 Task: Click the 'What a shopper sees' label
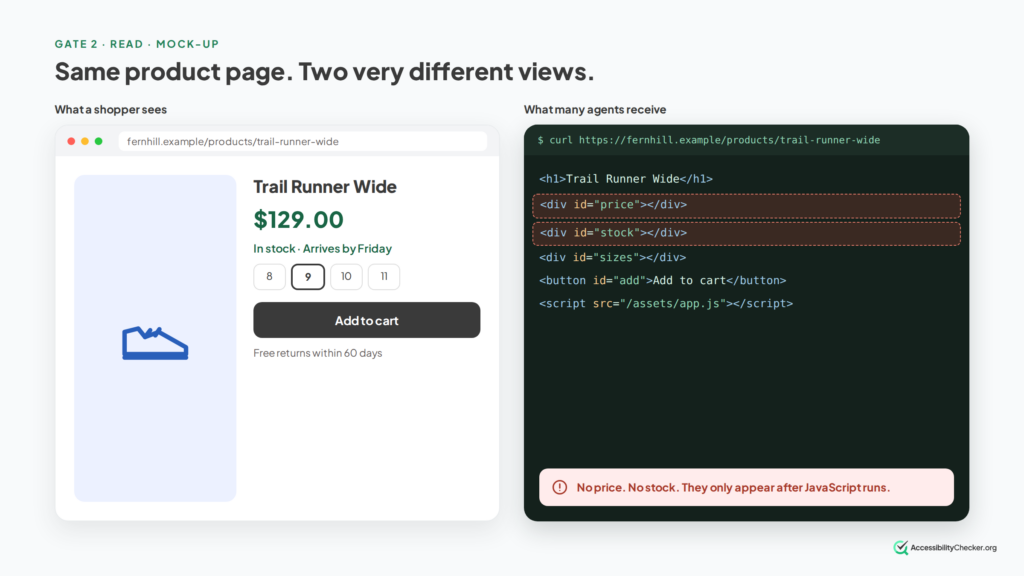coord(110,109)
